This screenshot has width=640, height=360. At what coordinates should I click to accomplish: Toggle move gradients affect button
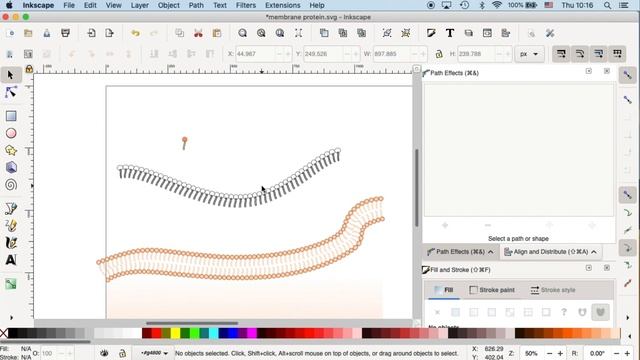pos(599,54)
